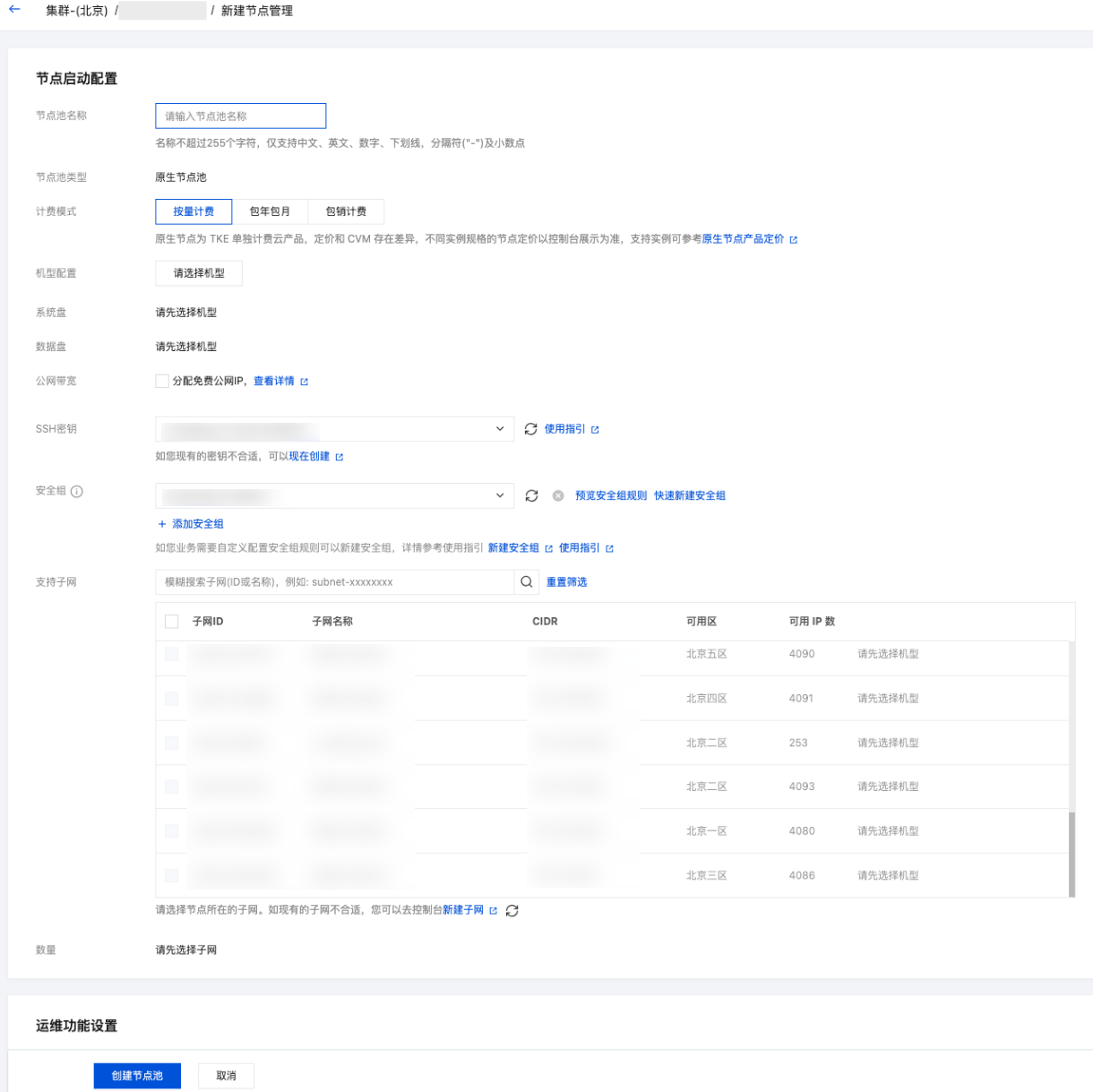The width and height of the screenshot is (1093, 1092).
Task: Toggle the select-all subnet checkbox in header
Action: (172, 622)
